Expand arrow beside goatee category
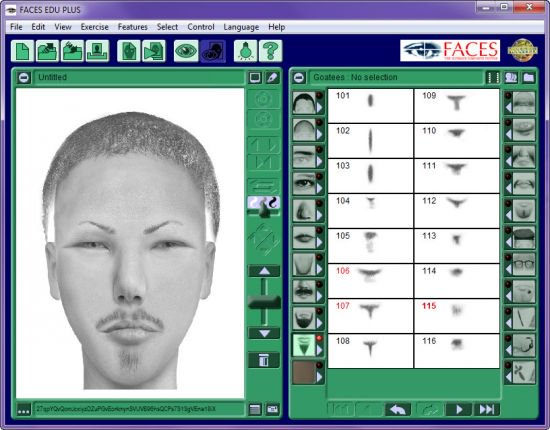 tap(320, 350)
